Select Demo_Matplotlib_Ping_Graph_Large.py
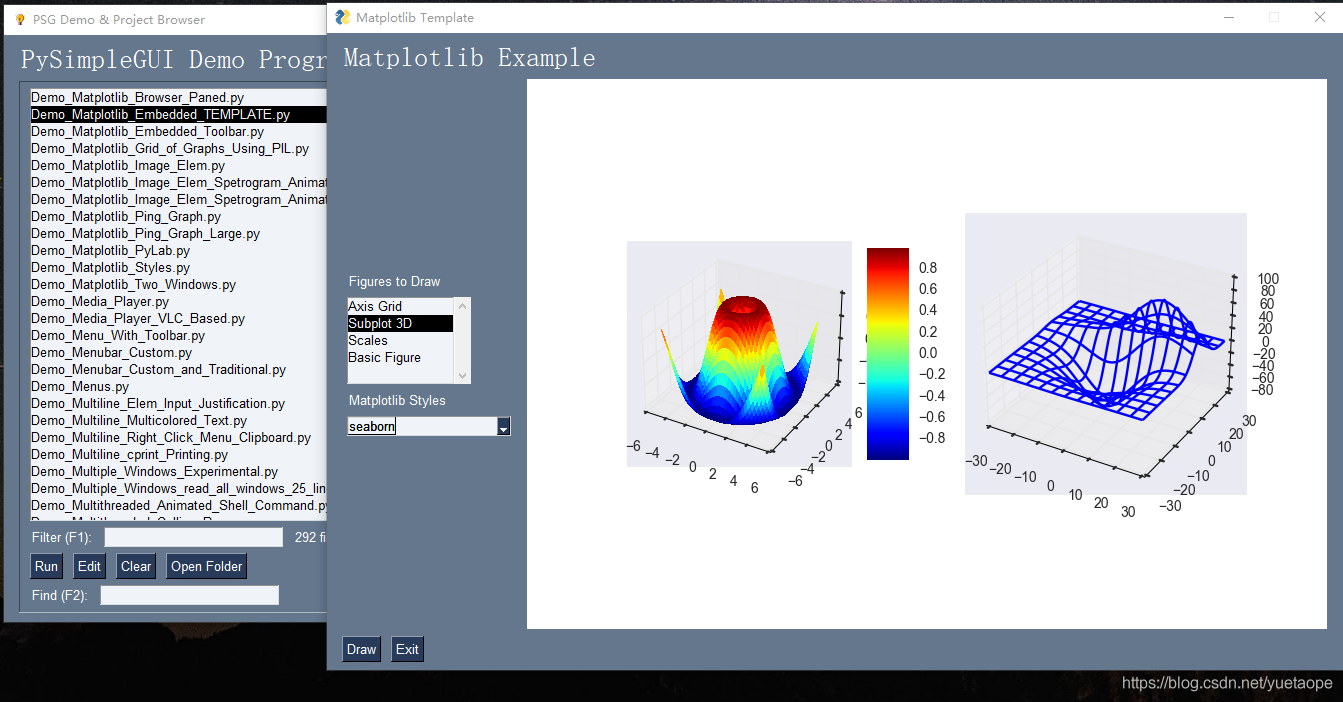This screenshot has height=702, width=1343. tap(178, 234)
